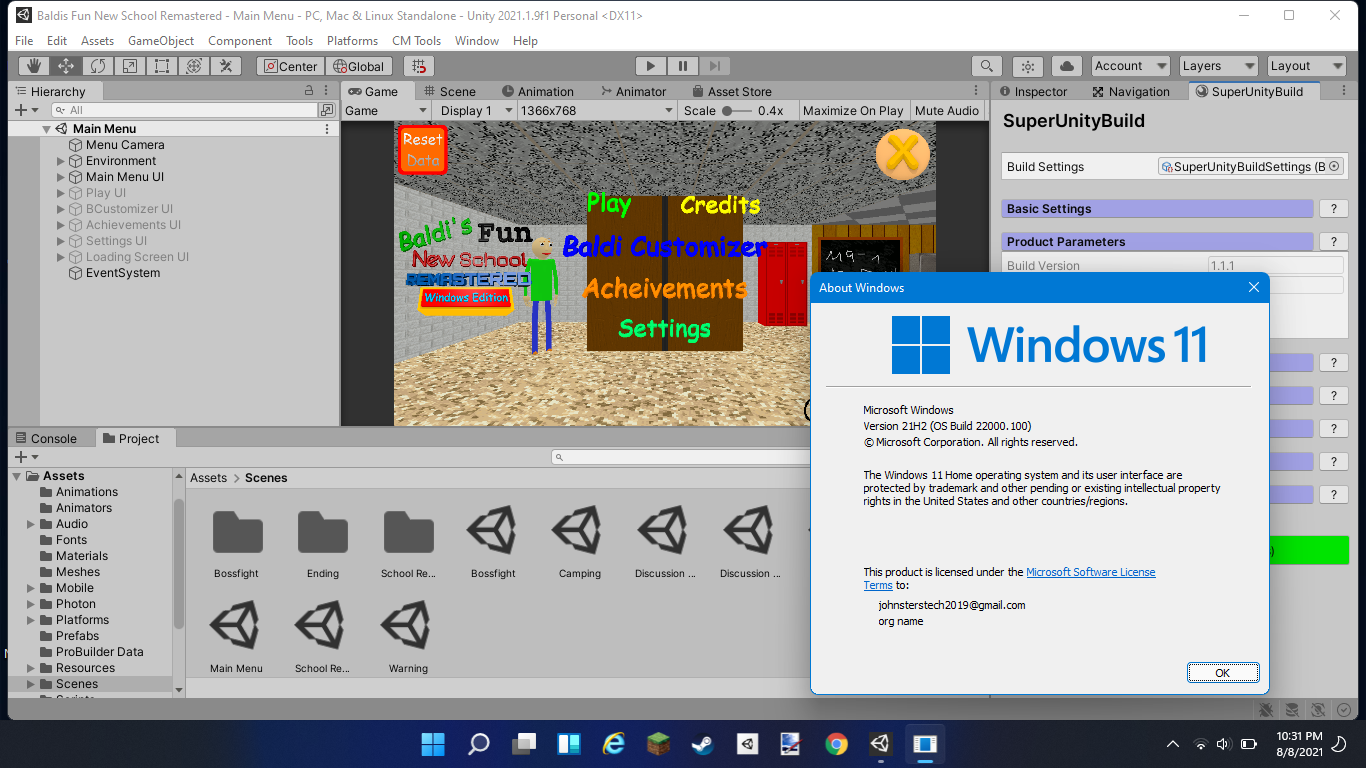1366x768 pixels.
Task: Open the 1366x768 resolution dropdown
Action: [596, 110]
